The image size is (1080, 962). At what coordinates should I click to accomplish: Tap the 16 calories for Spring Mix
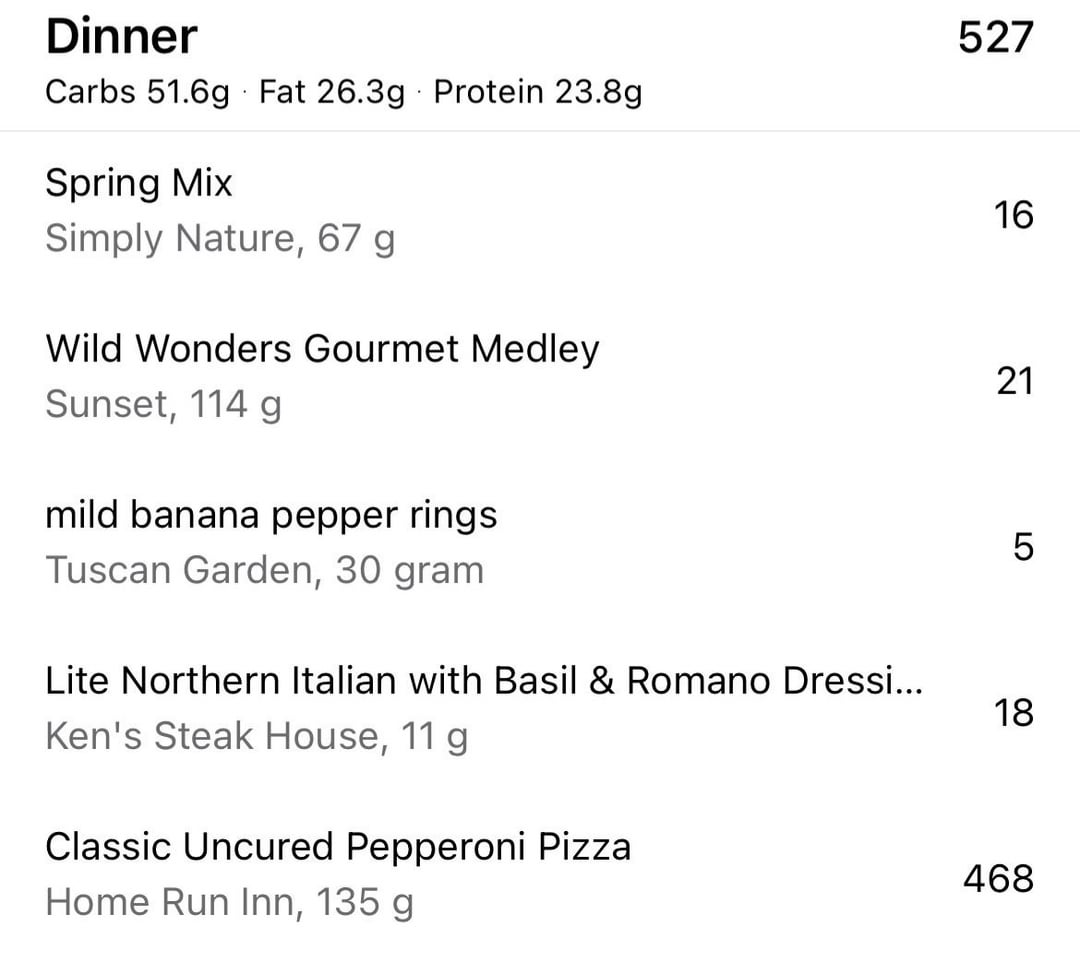click(1013, 215)
